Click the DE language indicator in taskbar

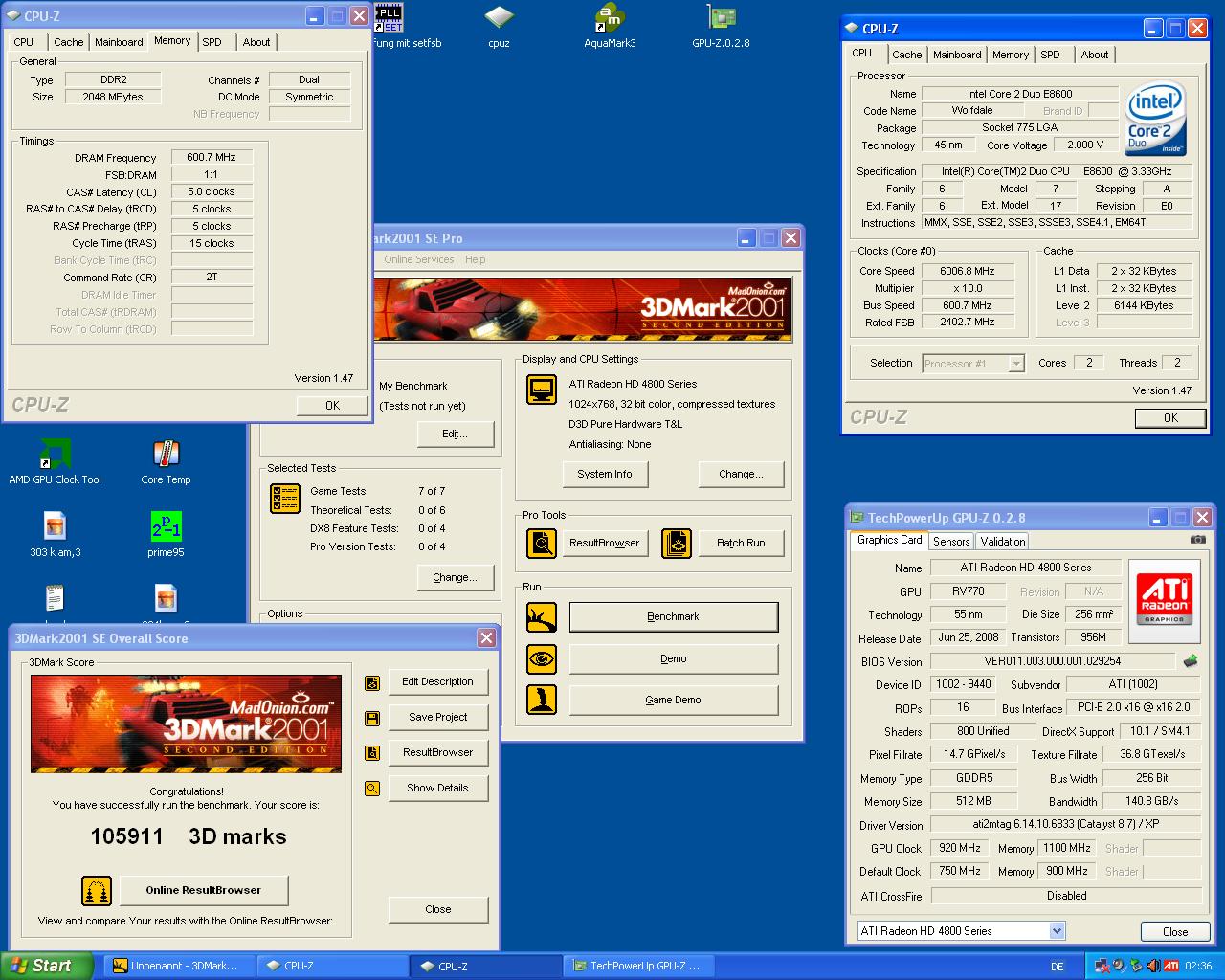coord(1057,967)
